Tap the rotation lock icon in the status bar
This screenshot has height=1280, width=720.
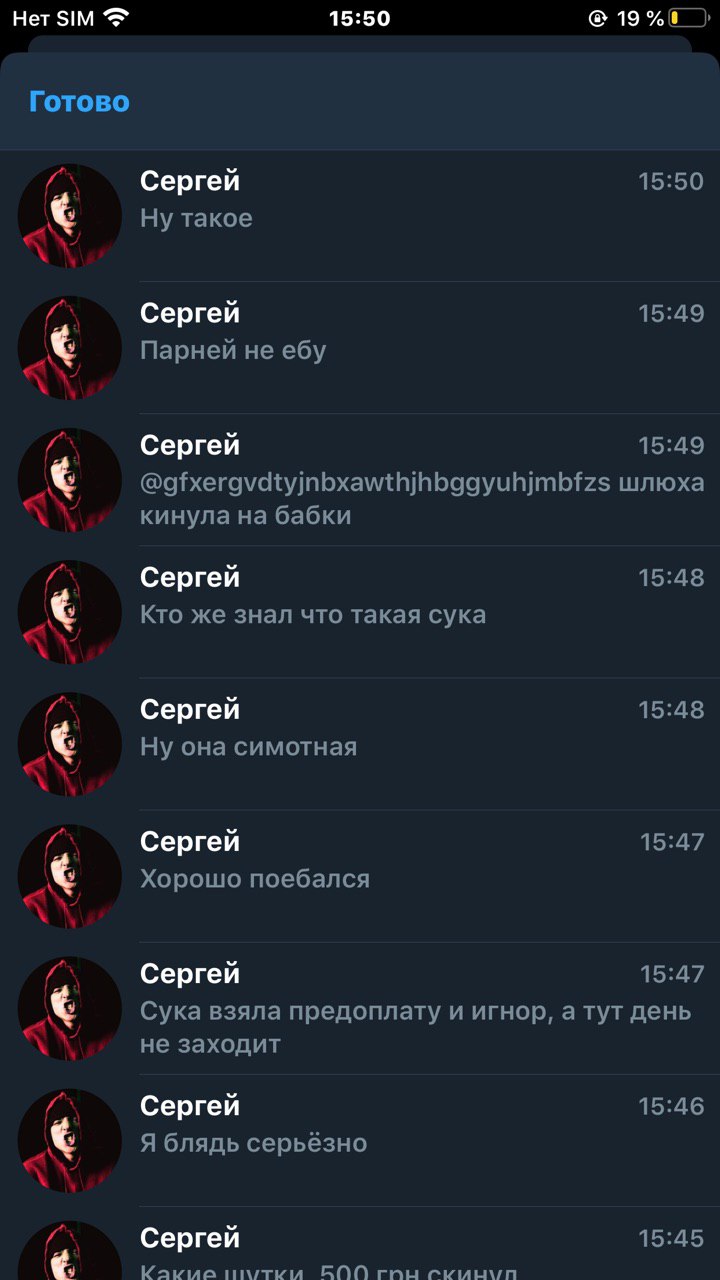598,18
